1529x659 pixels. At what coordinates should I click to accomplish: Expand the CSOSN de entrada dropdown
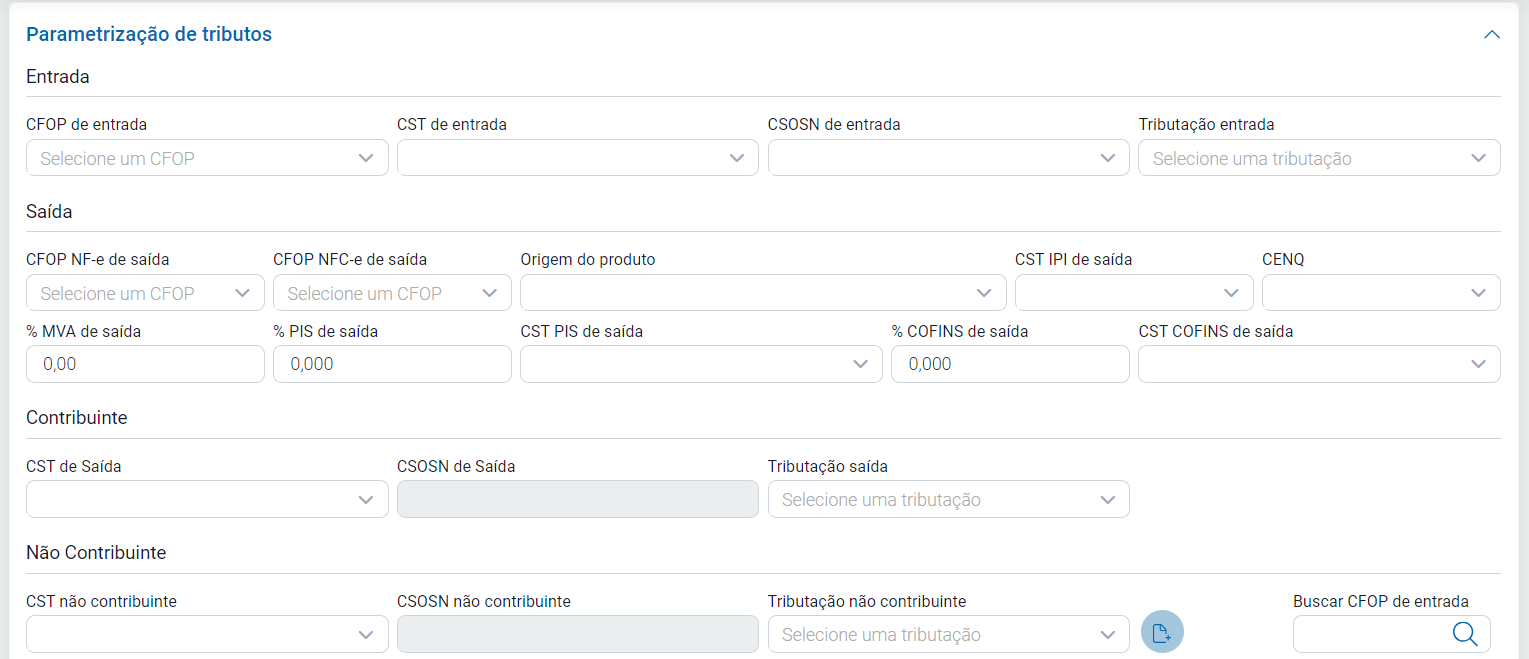[x=948, y=158]
